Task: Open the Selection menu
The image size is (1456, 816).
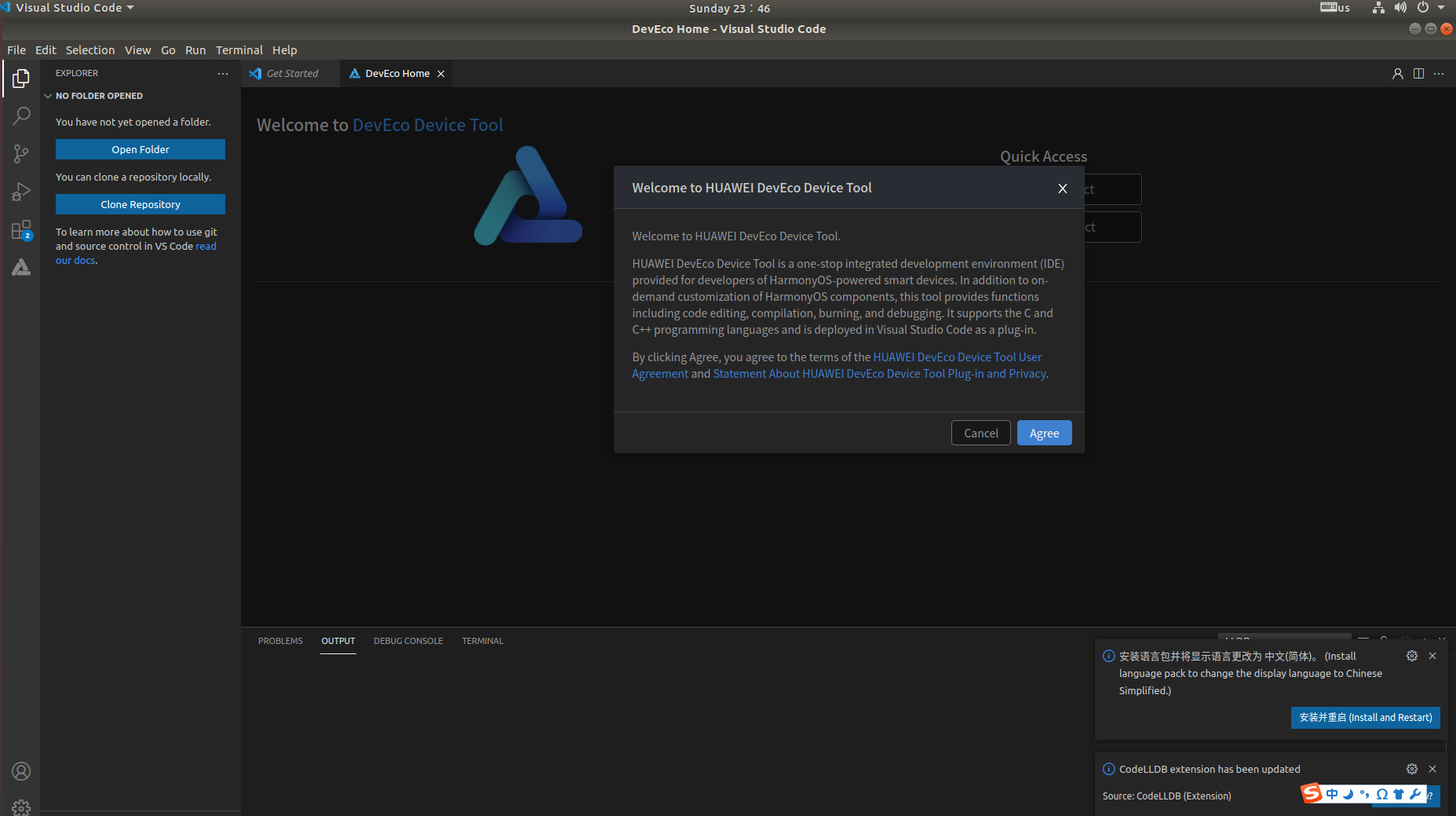Action: click(x=90, y=50)
